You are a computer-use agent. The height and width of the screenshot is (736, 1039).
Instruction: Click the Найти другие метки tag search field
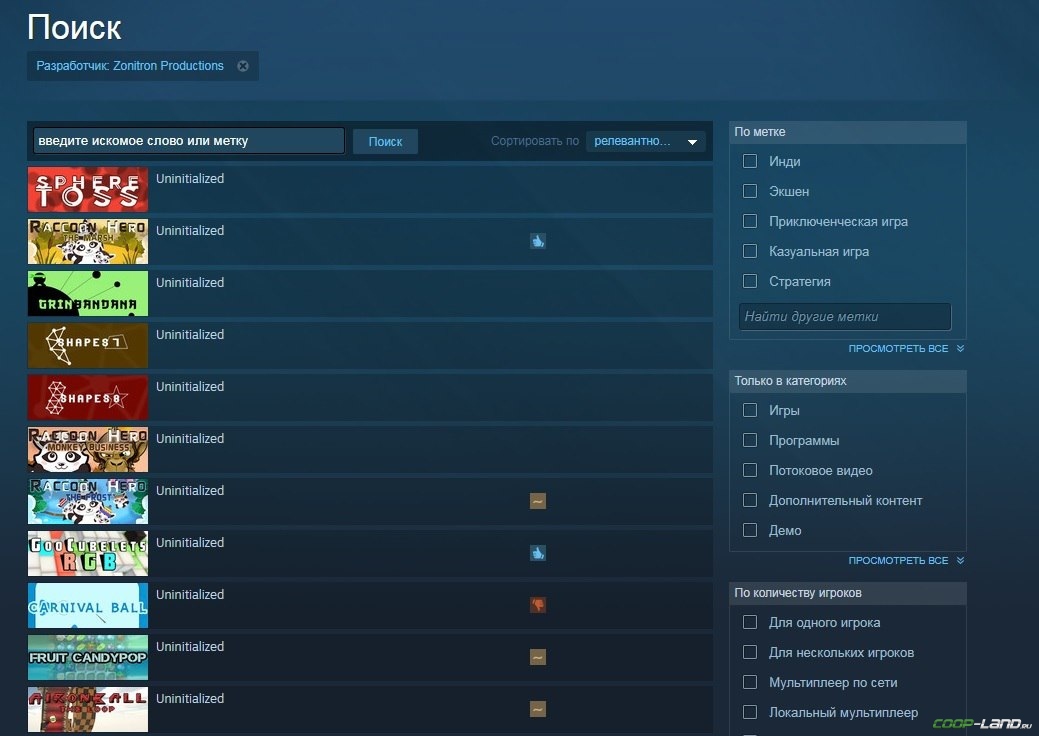(x=845, y=317)
